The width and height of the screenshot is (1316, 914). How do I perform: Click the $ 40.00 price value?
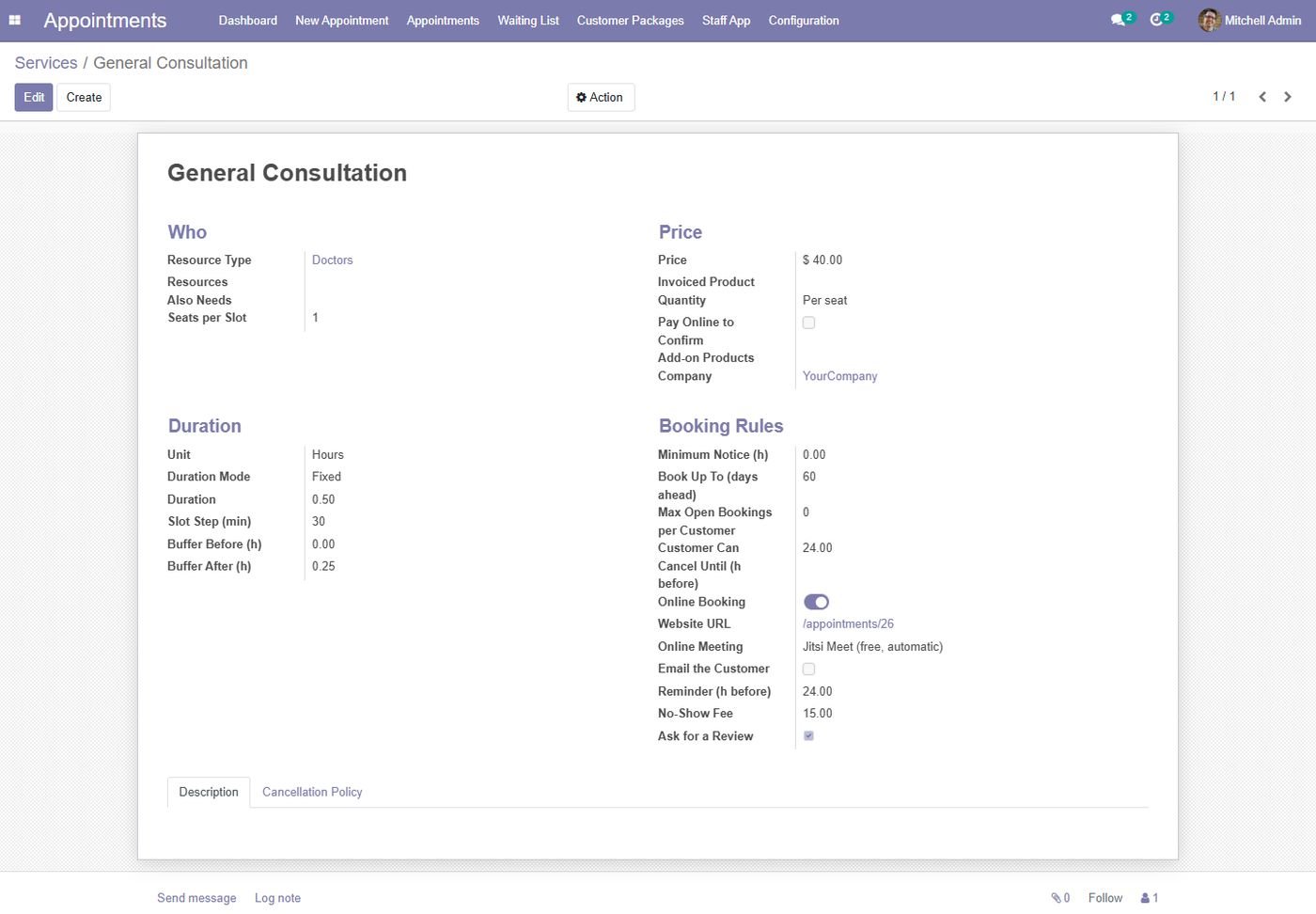[822, 260]
